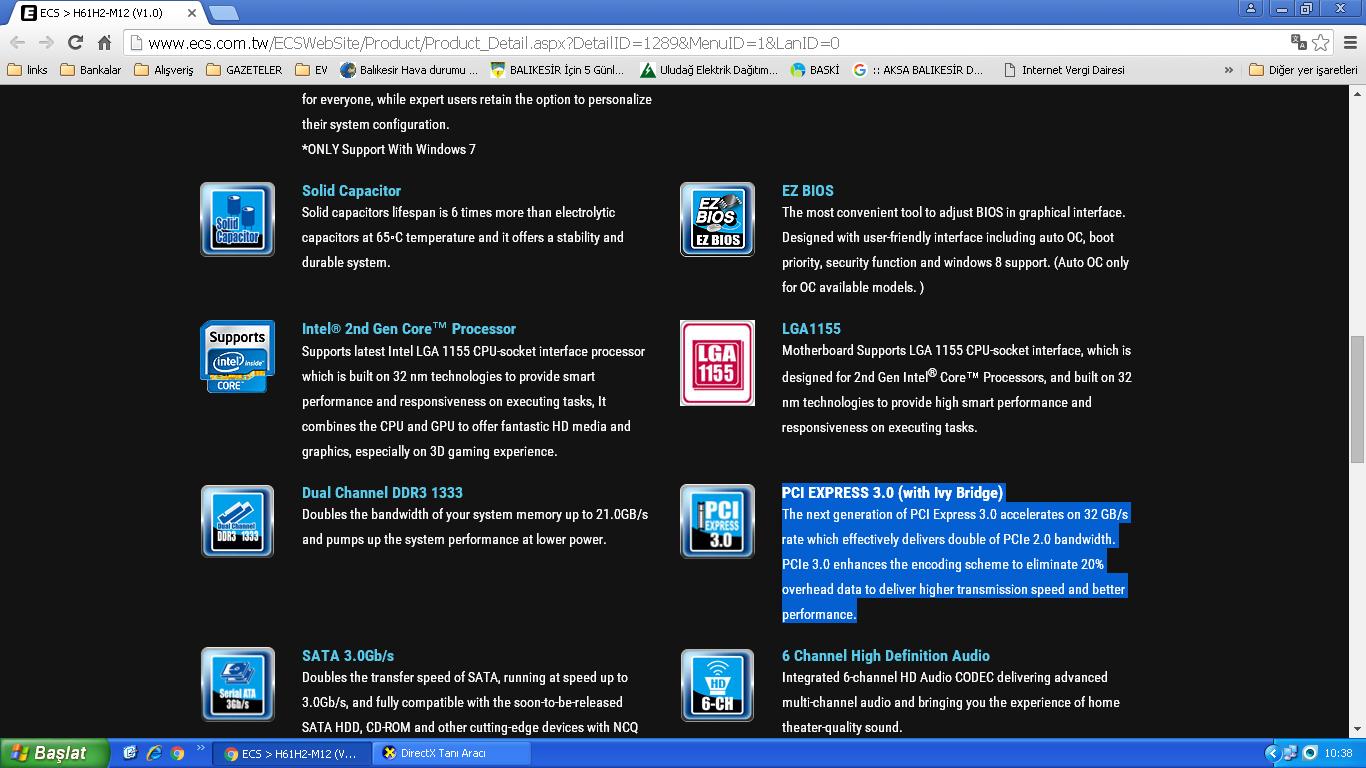Click the '*ONLY Support With Windows 7' note

click(389, 149)
